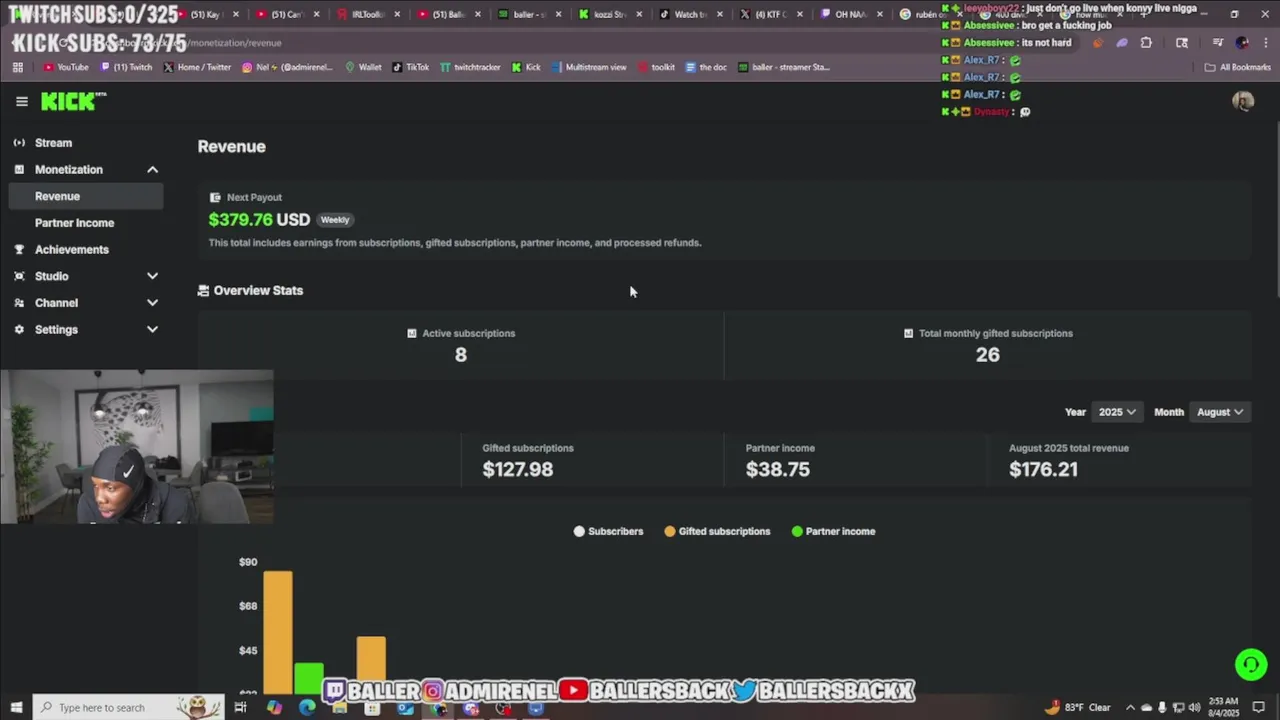Toggle the Gifted subscriptions legend series
The image size is (1280, 720).
pos(717,531)
